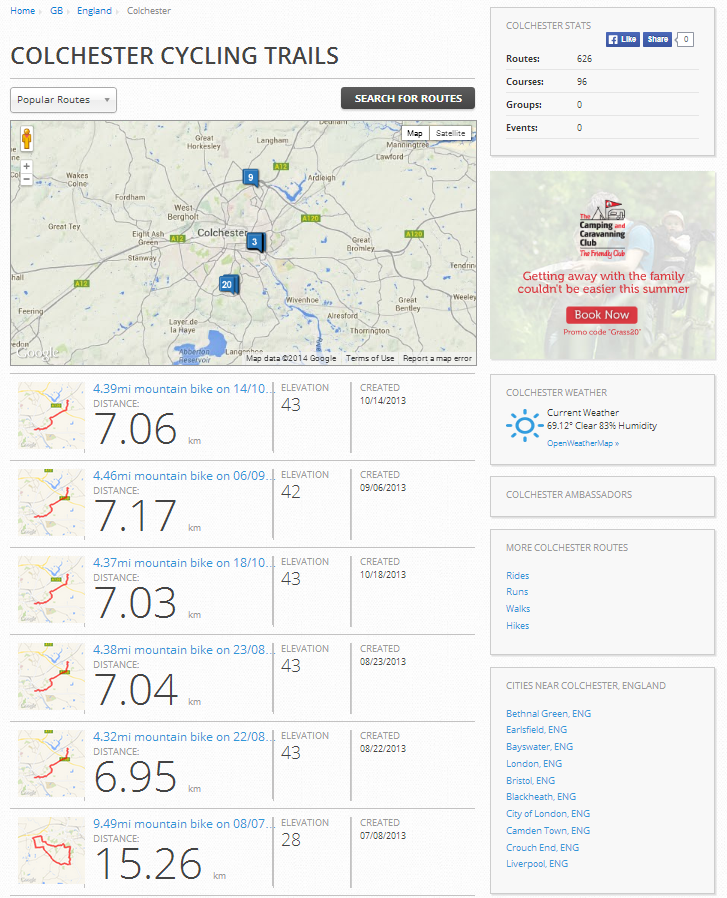Go to Bayswater, ENG

539,747
